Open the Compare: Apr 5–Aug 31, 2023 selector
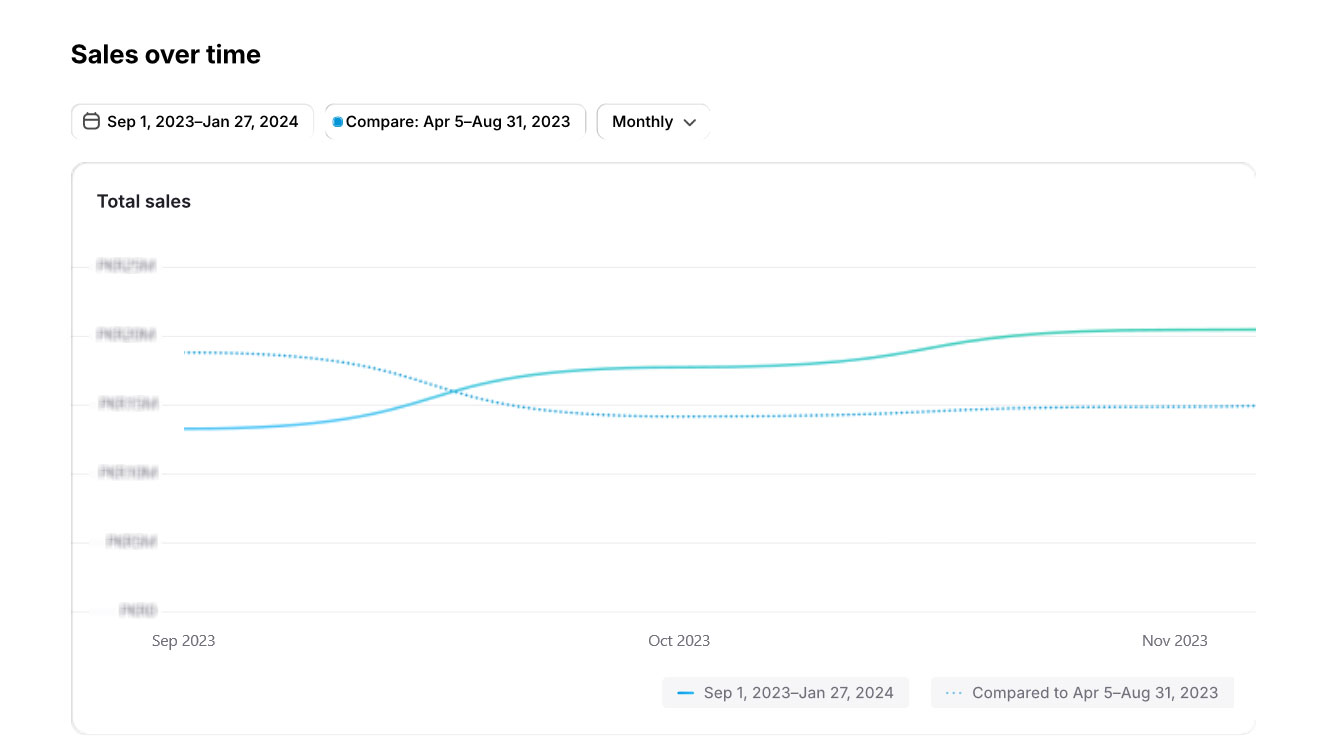Screen dimensions: 1337x753 pyautogui.click(x=457, y=122)
